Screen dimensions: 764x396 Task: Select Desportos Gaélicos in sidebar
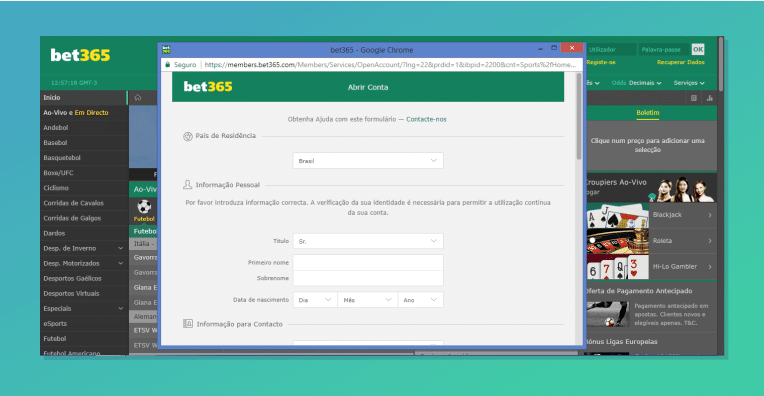pos(84,279)
